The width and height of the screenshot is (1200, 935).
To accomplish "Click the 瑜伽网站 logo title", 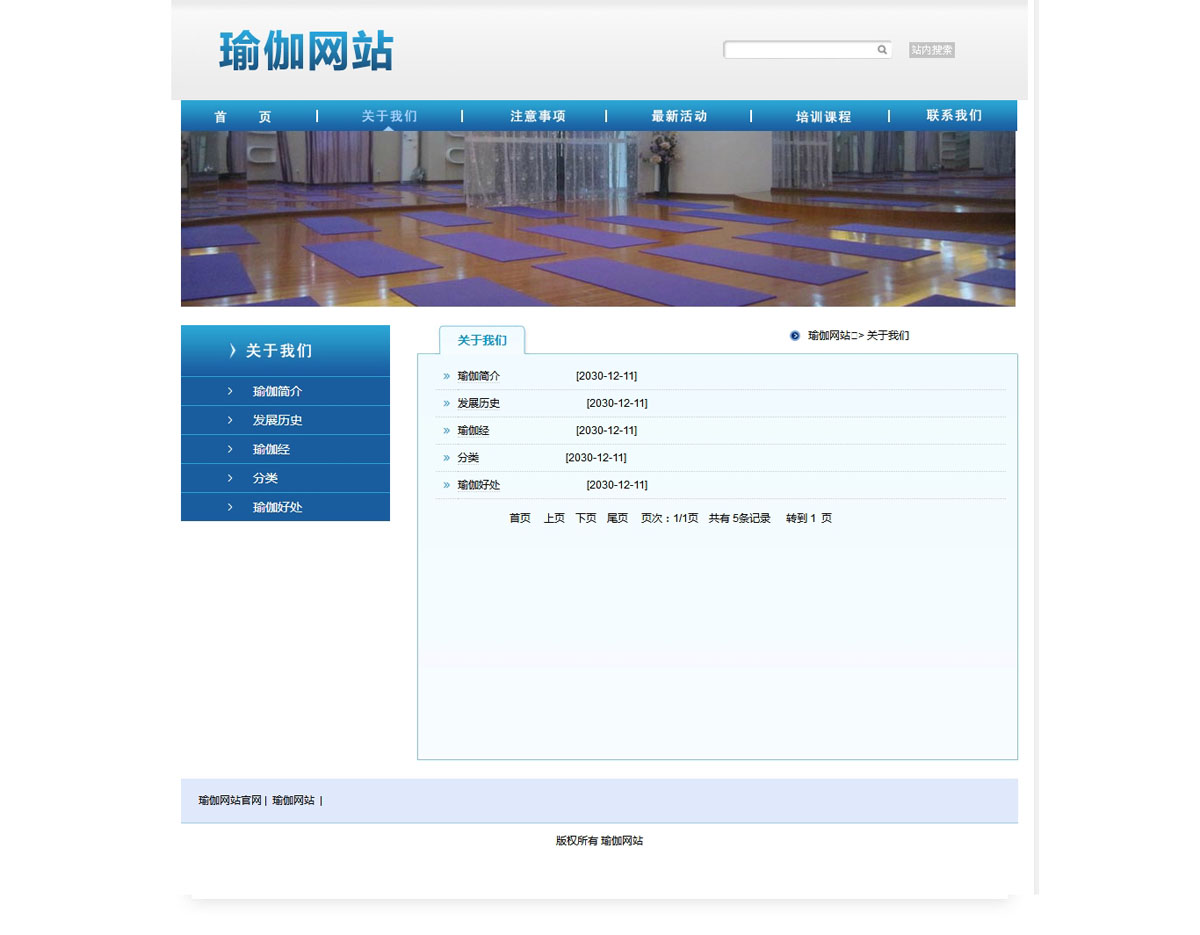I will [306, 50].
